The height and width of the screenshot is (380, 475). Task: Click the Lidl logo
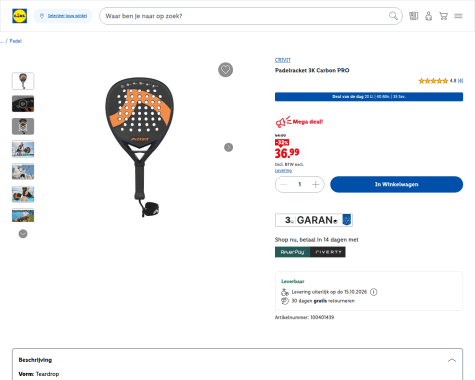[19, 16]
